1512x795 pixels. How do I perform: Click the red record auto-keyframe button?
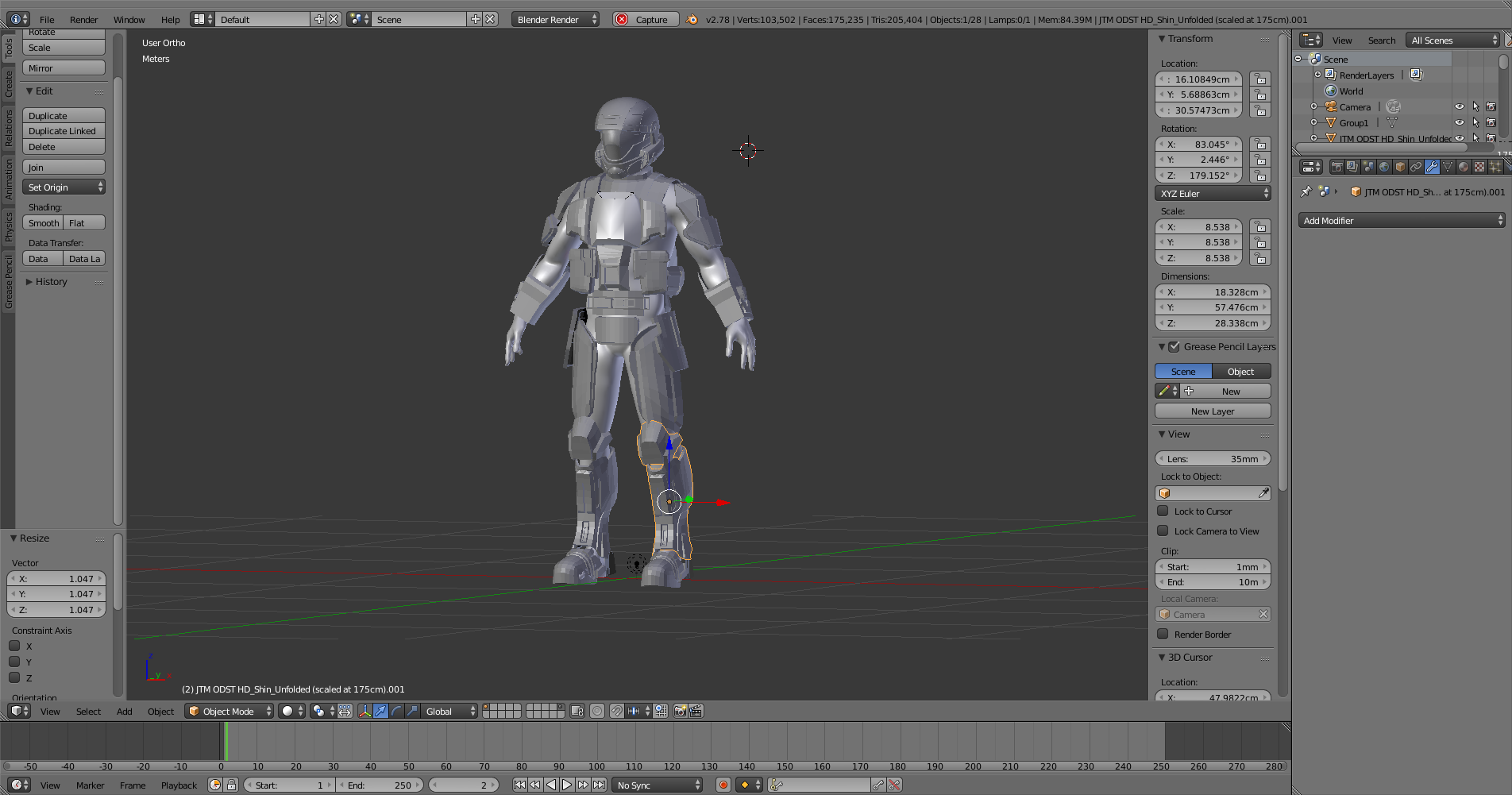coord(723,785)
